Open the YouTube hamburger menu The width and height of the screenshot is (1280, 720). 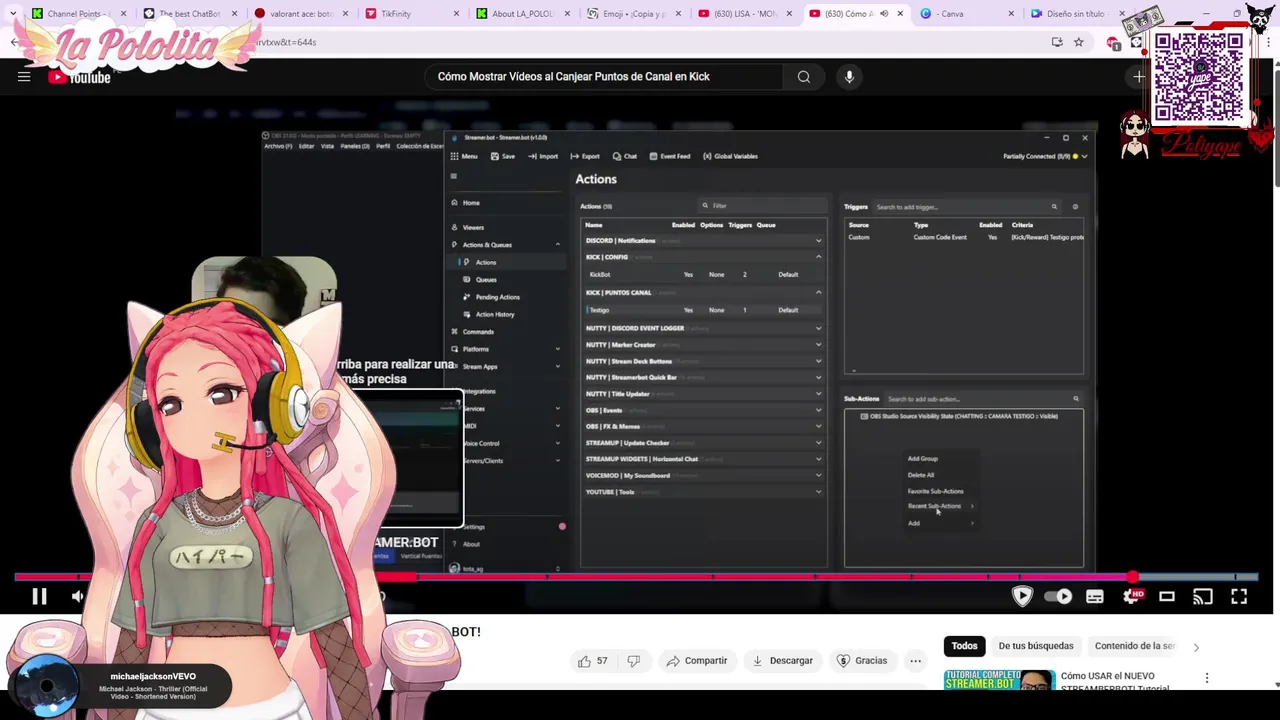(24, 77)
